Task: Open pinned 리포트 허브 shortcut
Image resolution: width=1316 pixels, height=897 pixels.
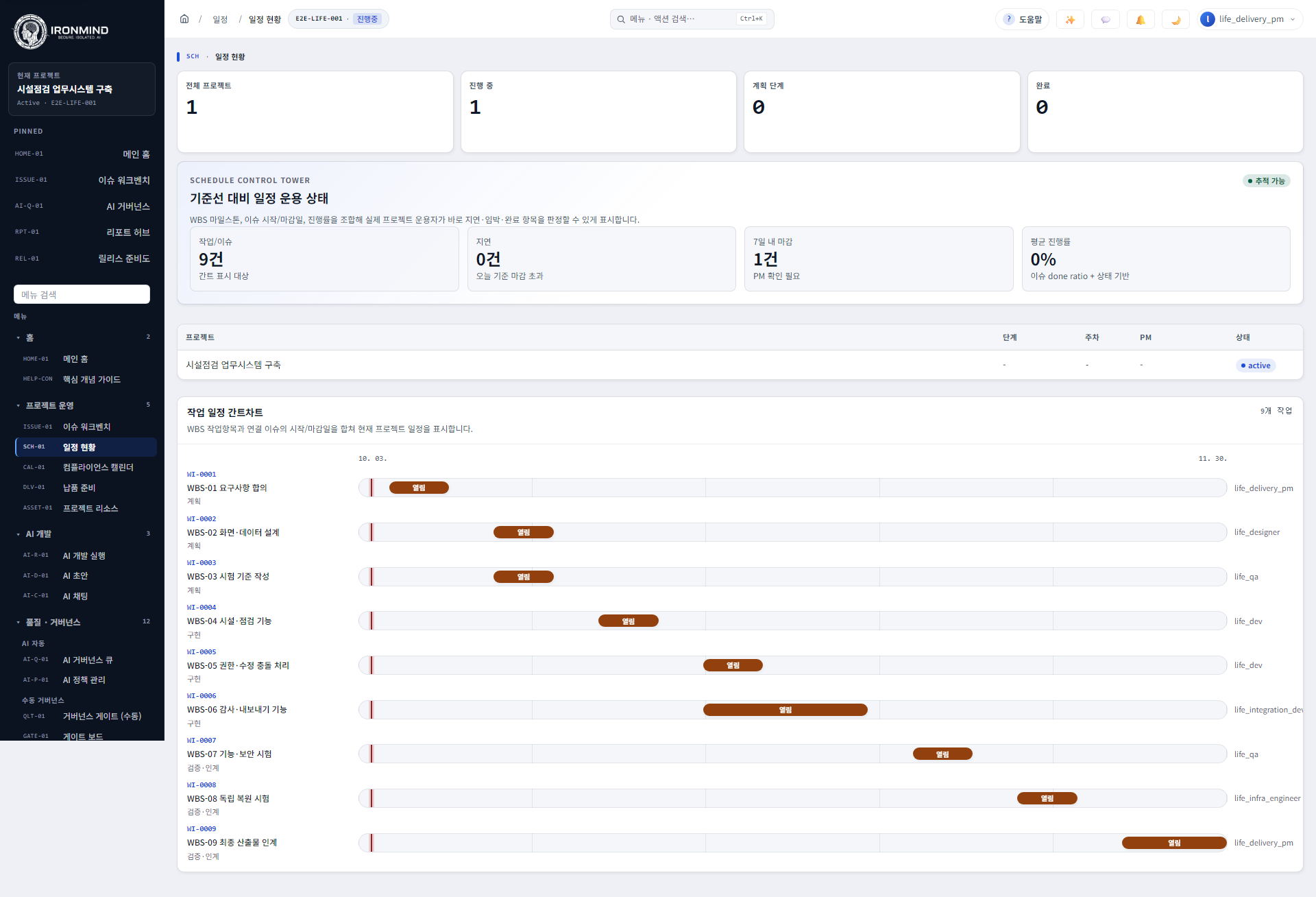Action: 82,232
